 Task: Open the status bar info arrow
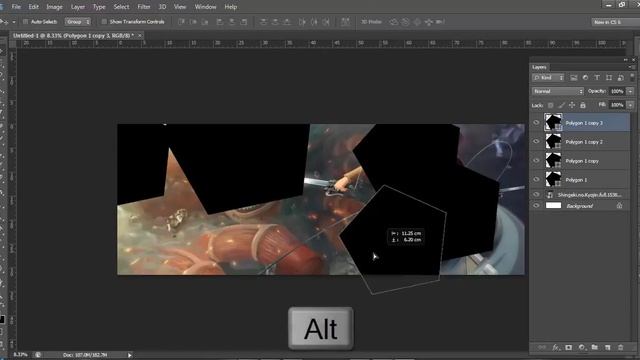tap(130, 355)
